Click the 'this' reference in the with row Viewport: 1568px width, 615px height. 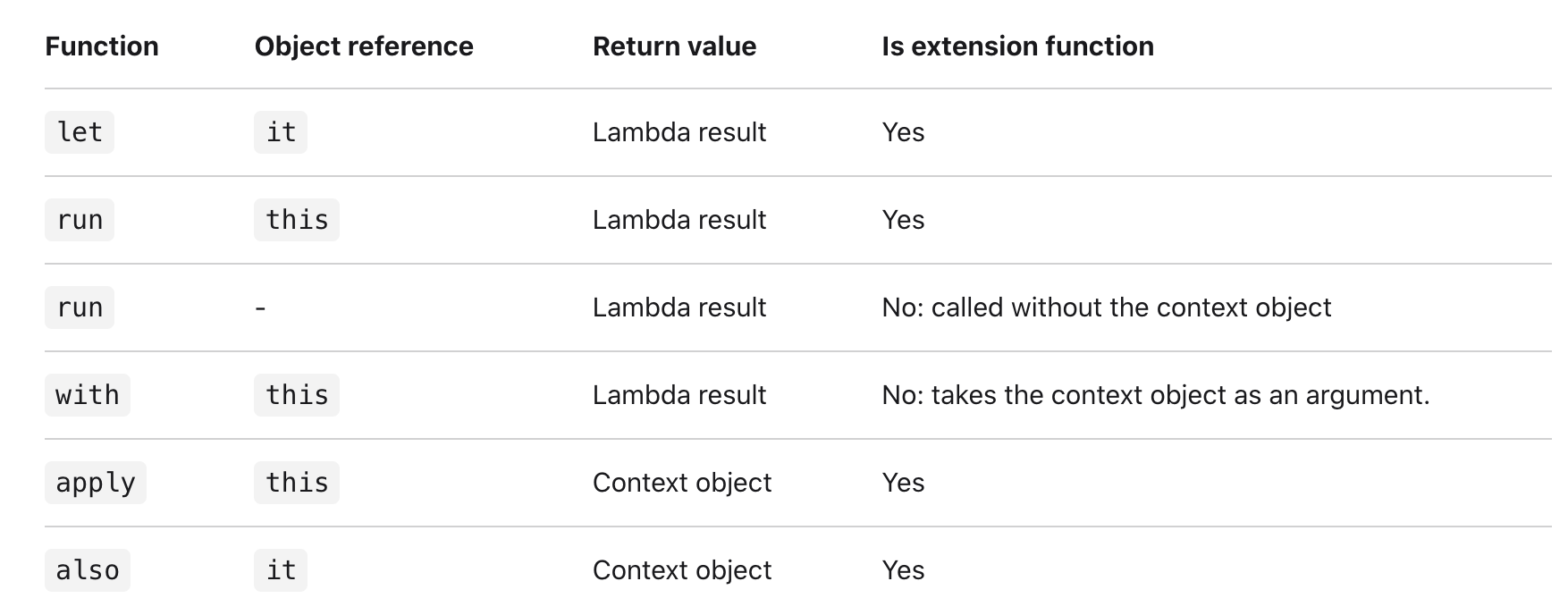coord(297,395)
